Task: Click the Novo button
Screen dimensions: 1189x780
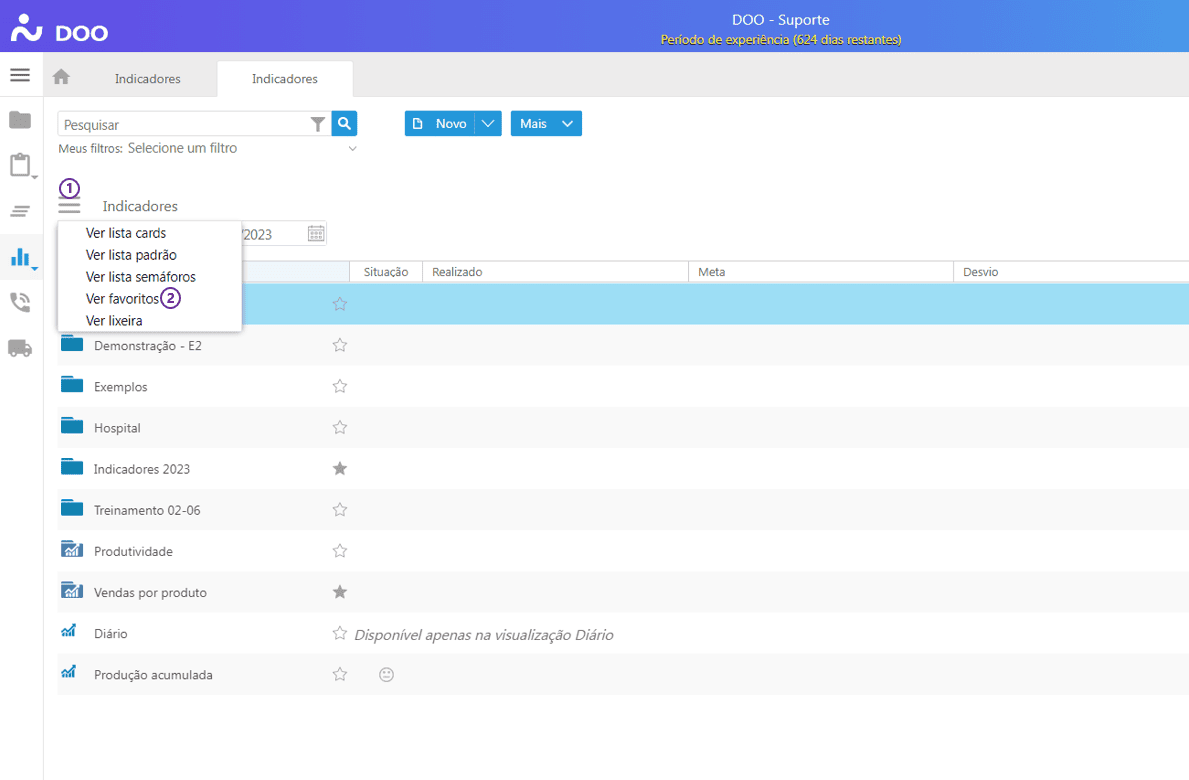Action: 440,123
